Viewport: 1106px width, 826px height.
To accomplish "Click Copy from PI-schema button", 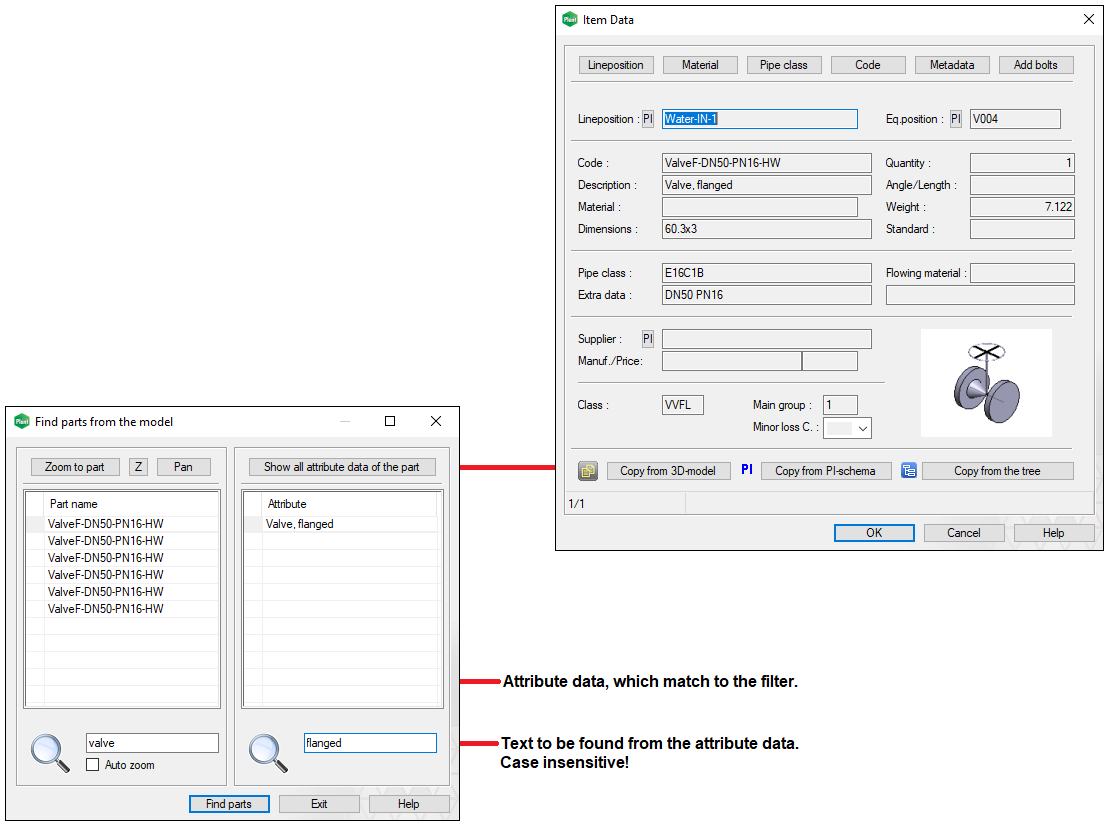I will pyautogui.click(x=825, y=471).
